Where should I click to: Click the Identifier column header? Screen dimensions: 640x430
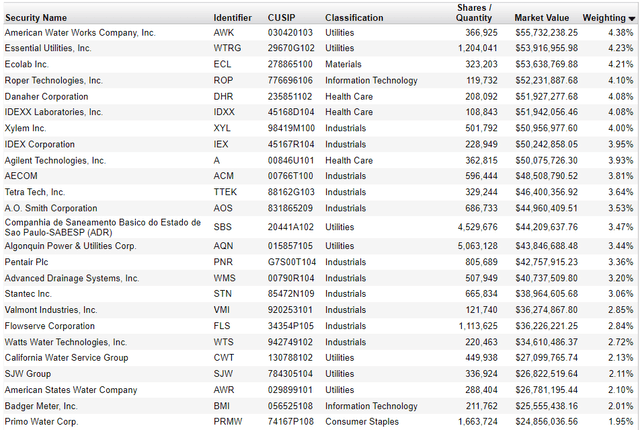point(233,18)
